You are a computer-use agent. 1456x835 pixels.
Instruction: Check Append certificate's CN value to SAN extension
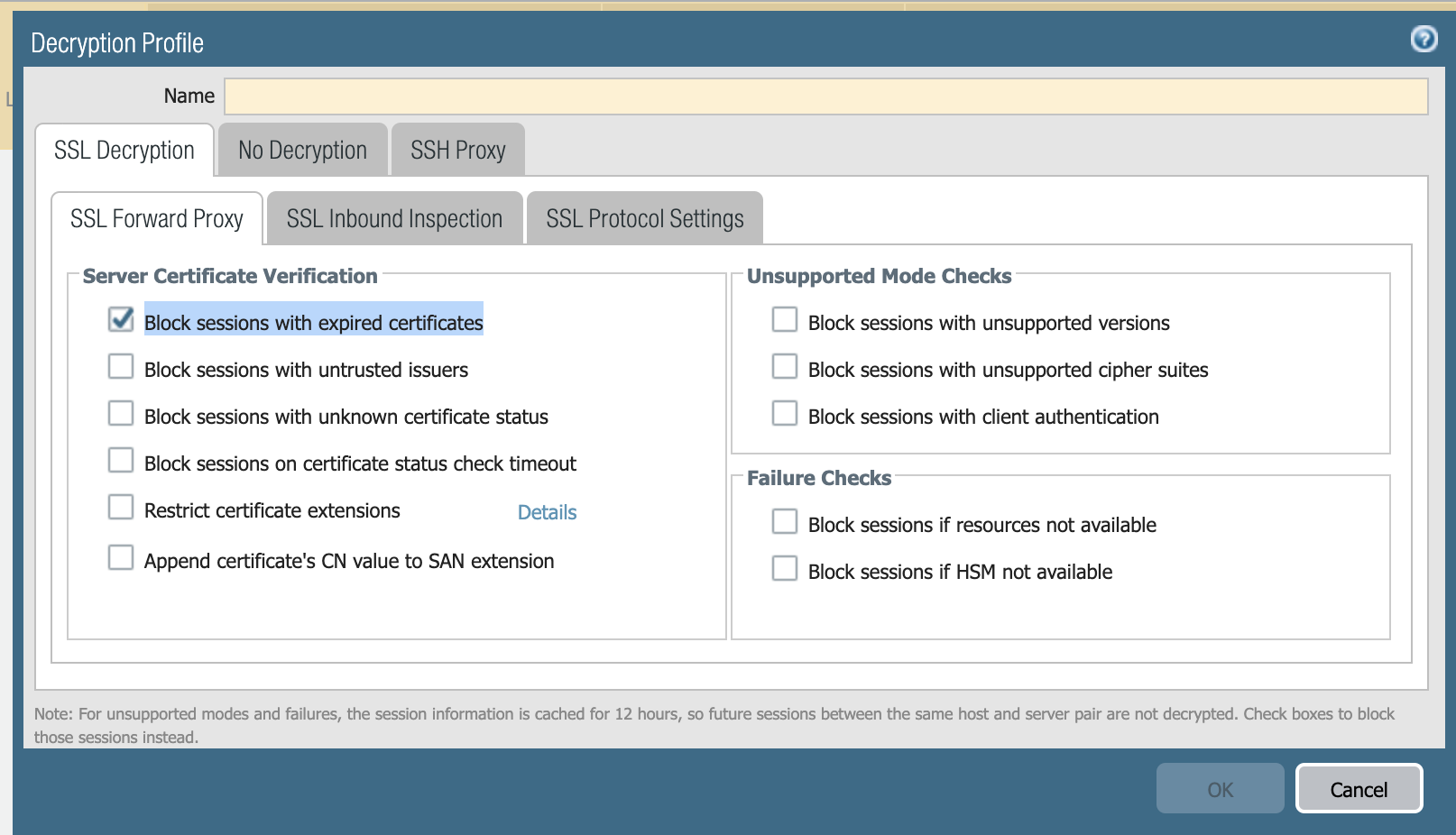point(121,557)
